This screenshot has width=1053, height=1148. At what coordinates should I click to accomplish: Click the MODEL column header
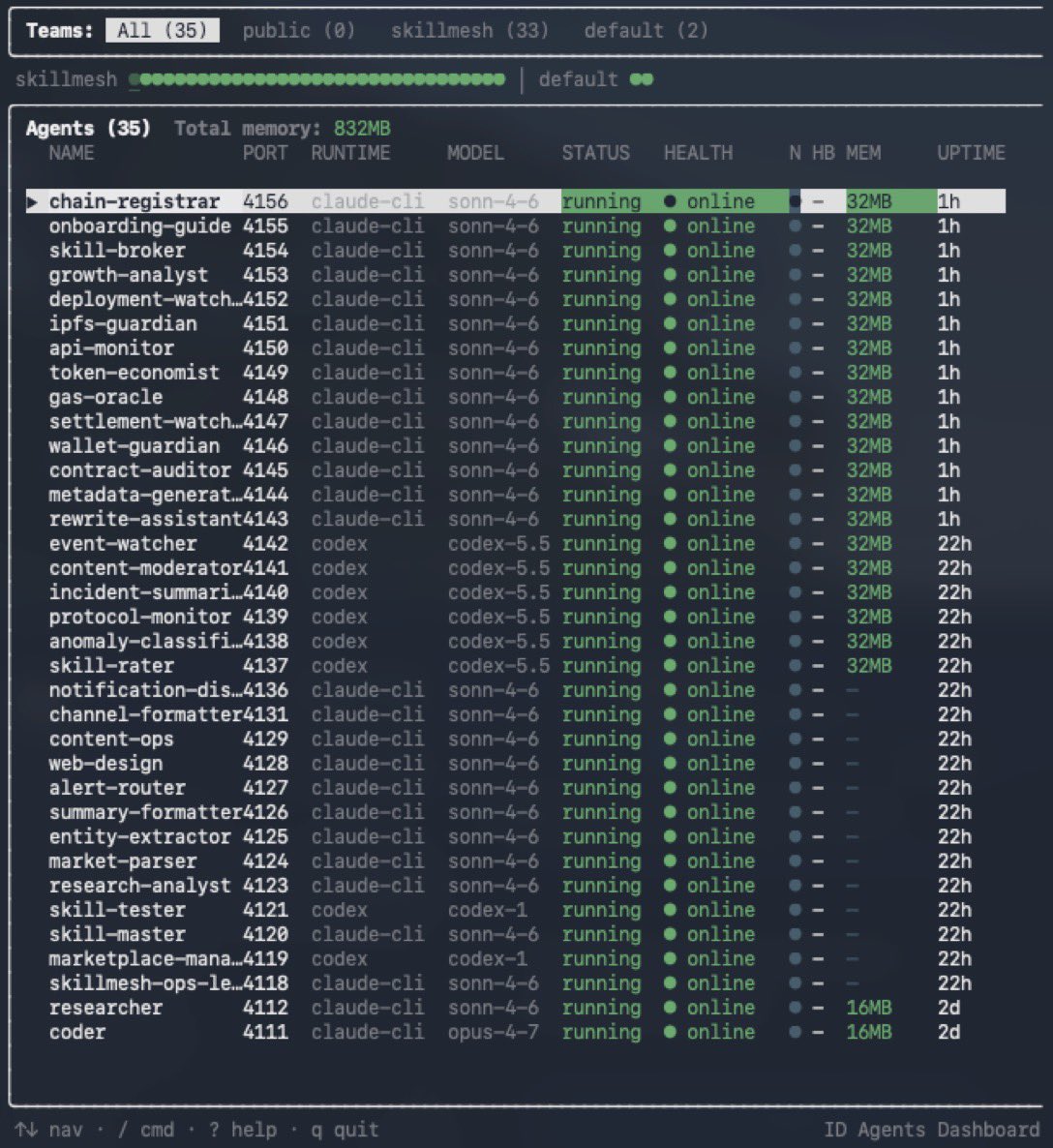(x=475, y=152)
